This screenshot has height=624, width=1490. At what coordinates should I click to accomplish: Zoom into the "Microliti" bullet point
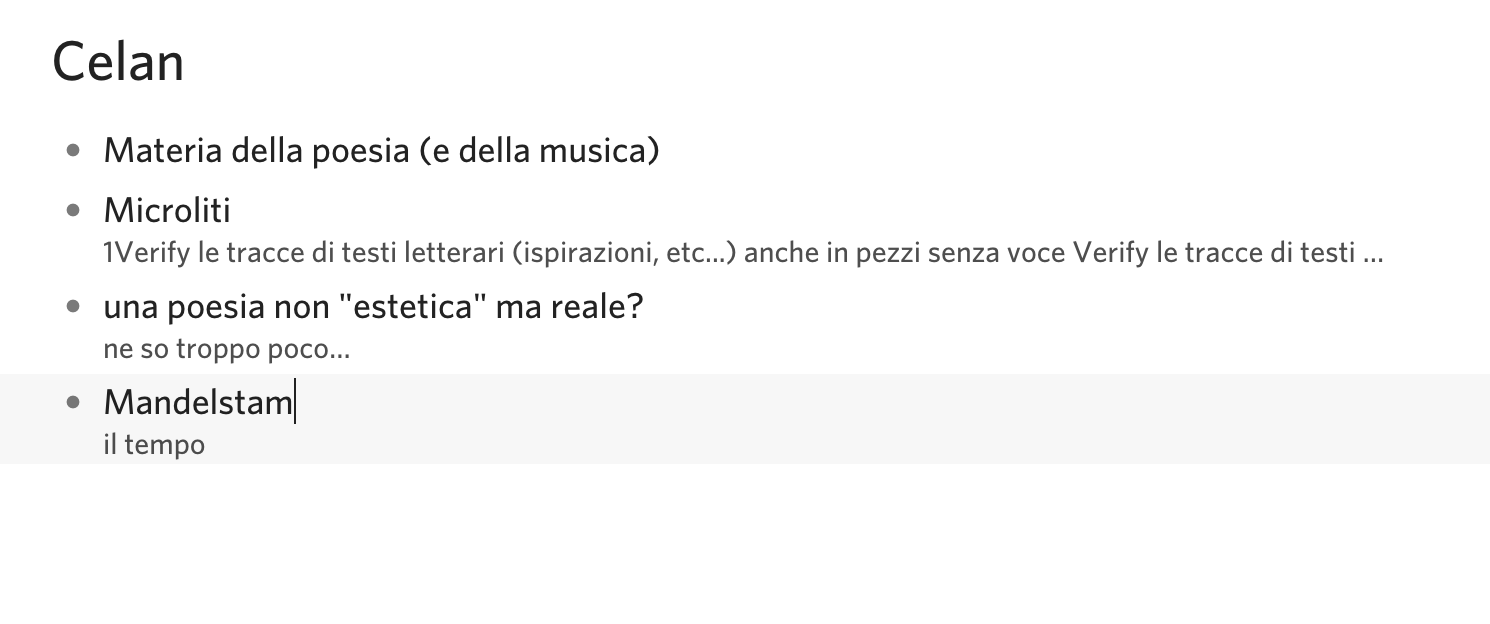click(73, 211)
